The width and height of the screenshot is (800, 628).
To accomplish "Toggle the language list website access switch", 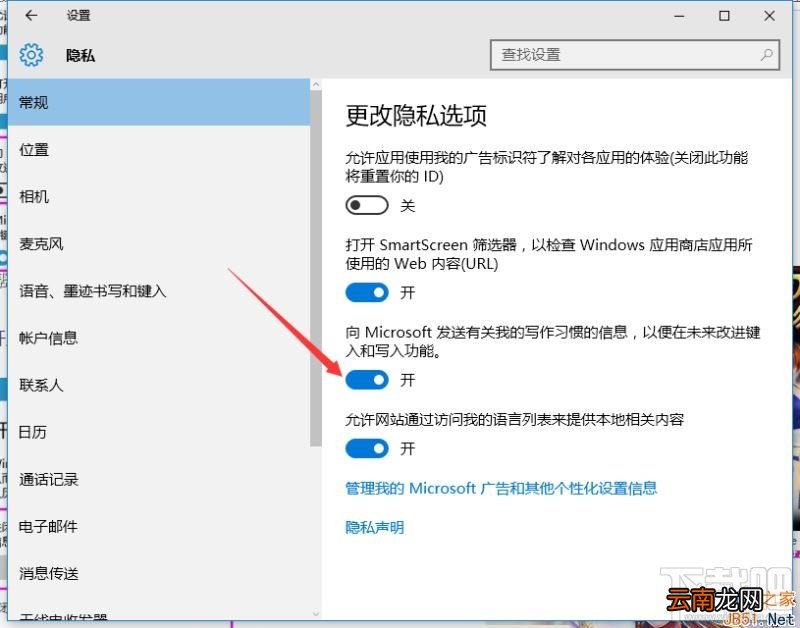I will (x=367, y=448).
